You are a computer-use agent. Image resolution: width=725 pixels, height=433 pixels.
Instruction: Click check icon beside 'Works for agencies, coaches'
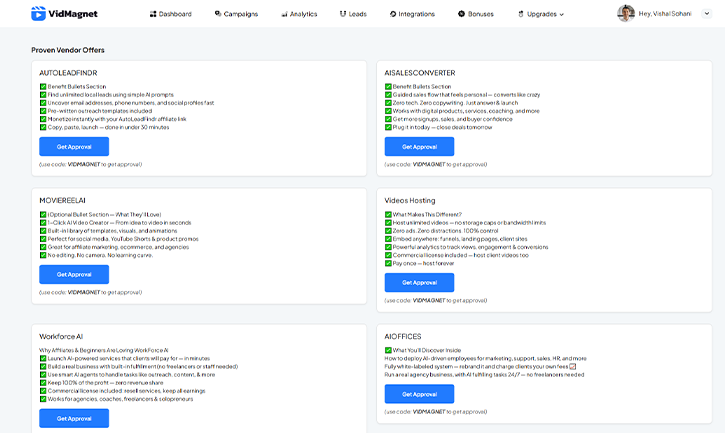click(43, 399)
